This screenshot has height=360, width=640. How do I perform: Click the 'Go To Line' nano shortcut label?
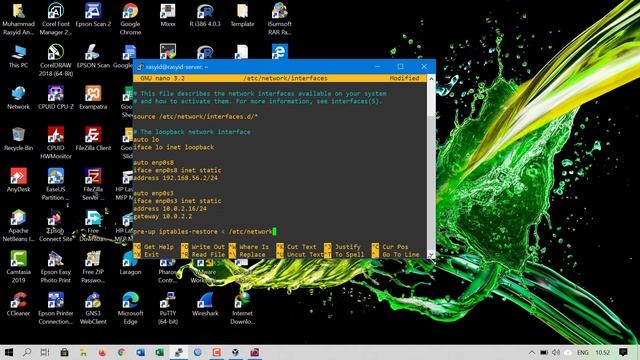401,254
